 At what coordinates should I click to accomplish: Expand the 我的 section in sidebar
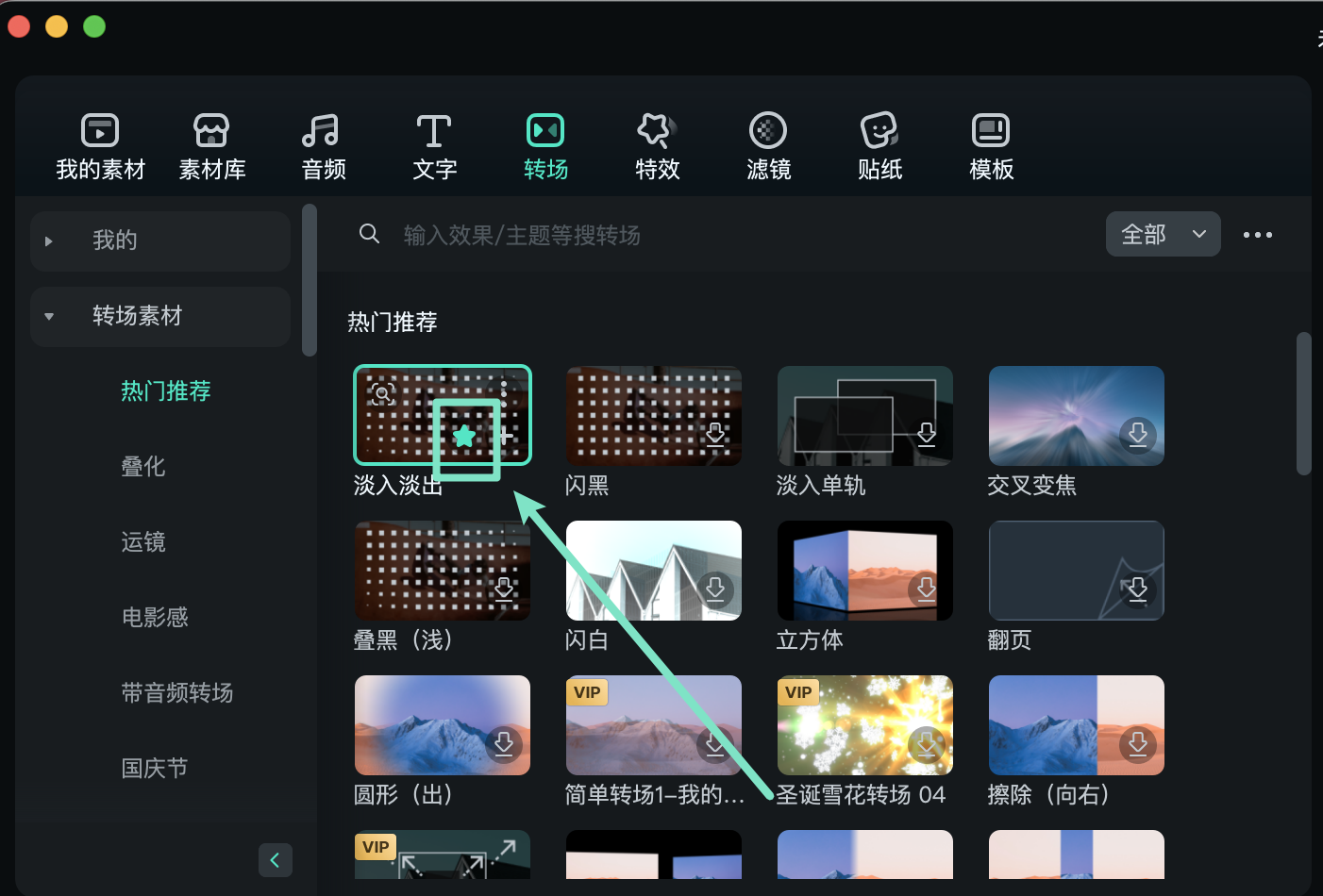point(49,241)
